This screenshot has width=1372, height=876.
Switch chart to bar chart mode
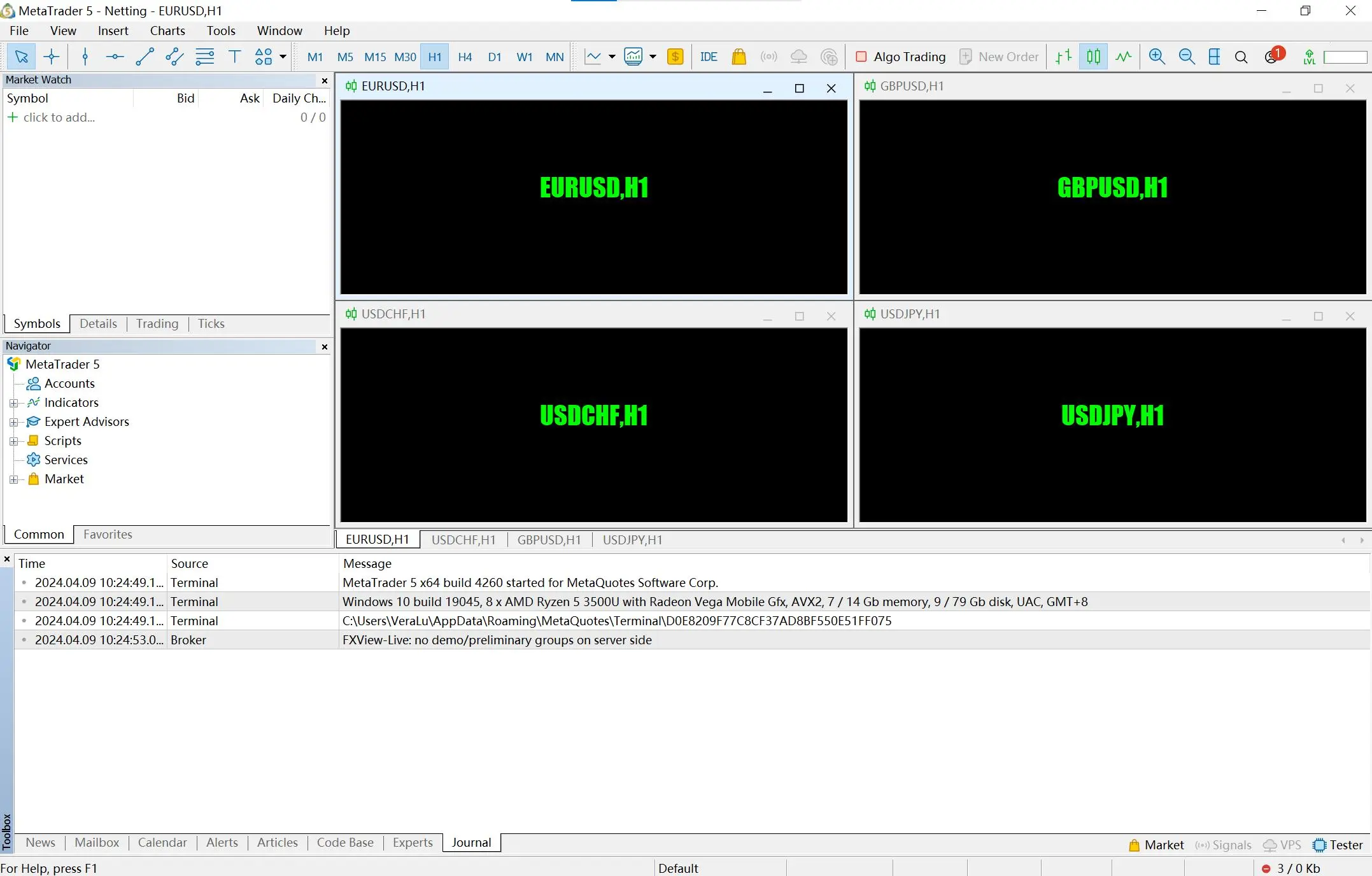point(1063,57)
